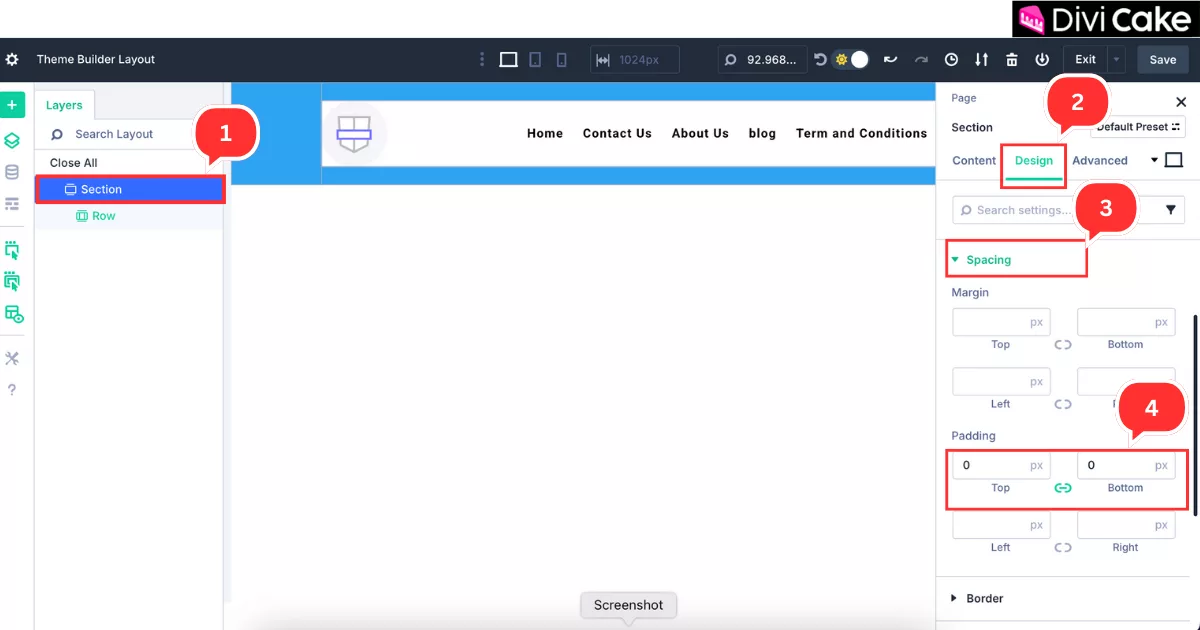
Task: Click the three-dot options icon in top bar
Action: (482, 60)
